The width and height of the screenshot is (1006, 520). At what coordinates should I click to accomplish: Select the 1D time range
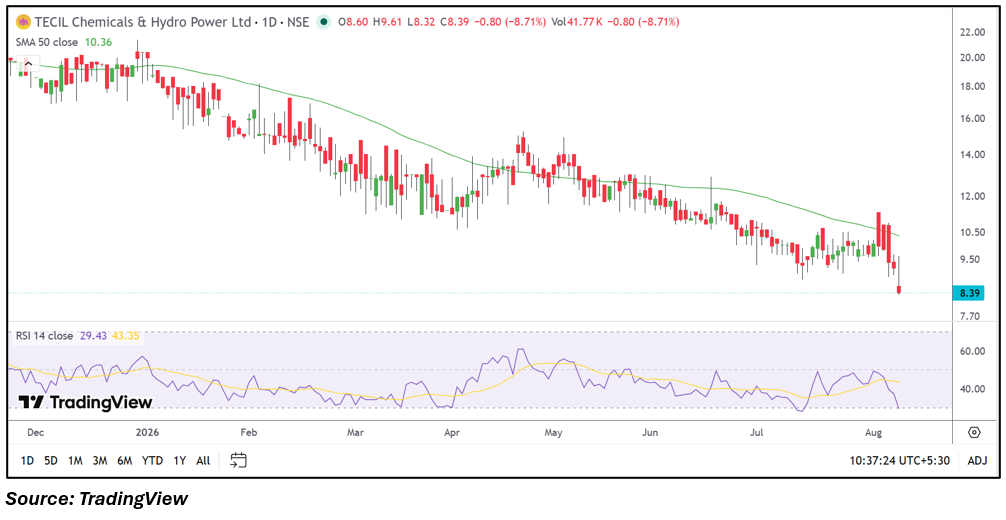27,460
